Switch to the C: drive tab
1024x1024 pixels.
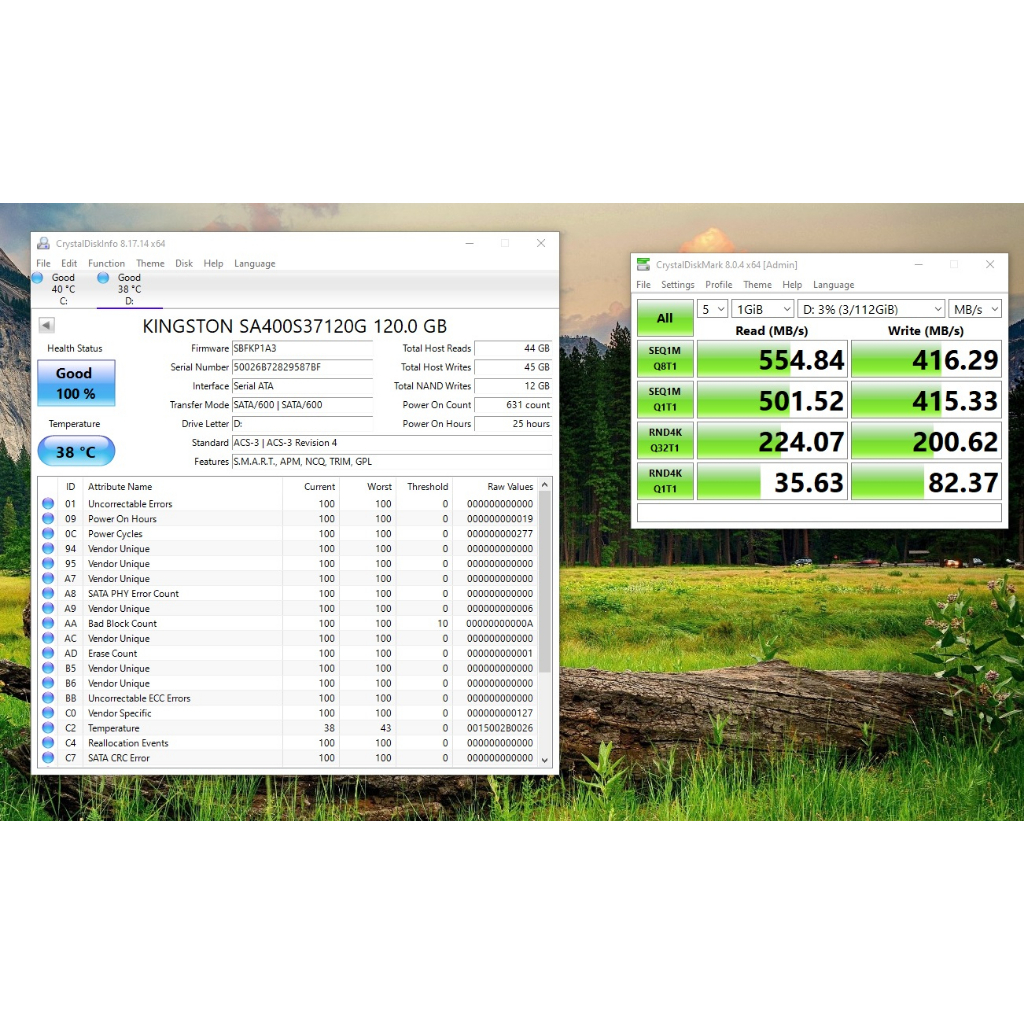coord(60,283)
